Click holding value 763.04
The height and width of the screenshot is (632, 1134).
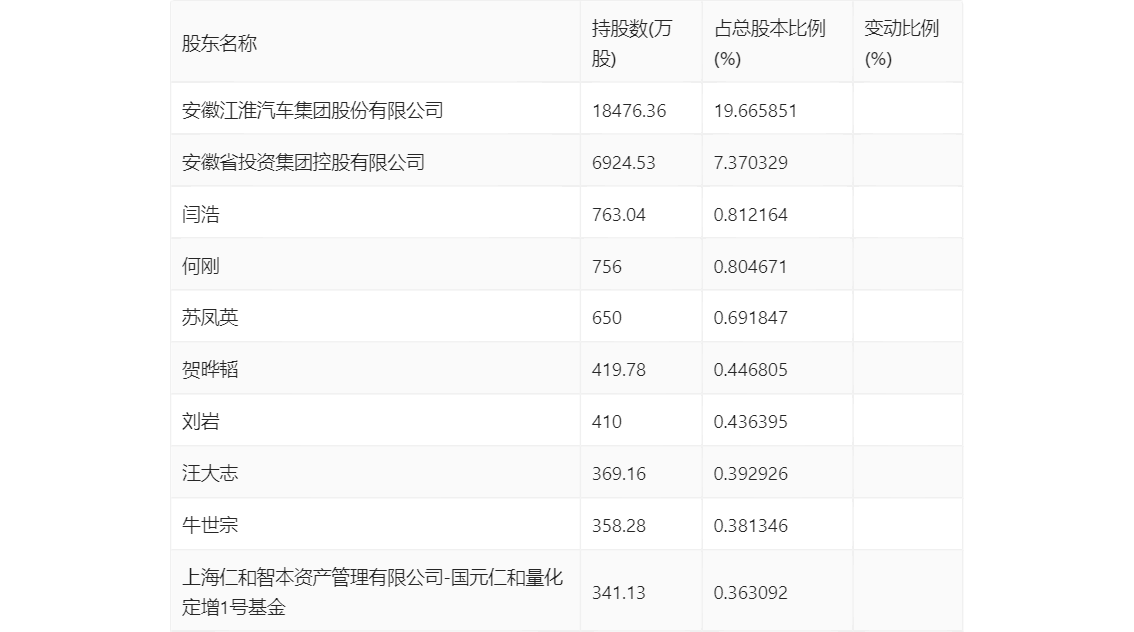(x=619, y=215)
